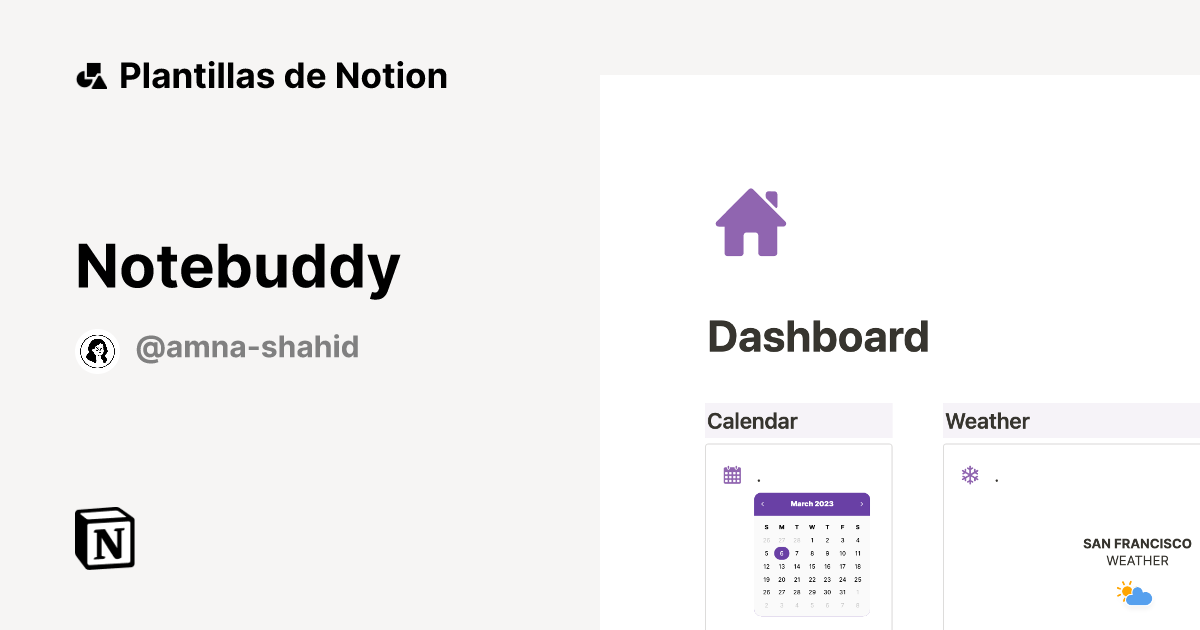Click the avatar photo of amna-shahid
Image resolution: width=1200 pixels, height=630 pixels.
(97, 350)
